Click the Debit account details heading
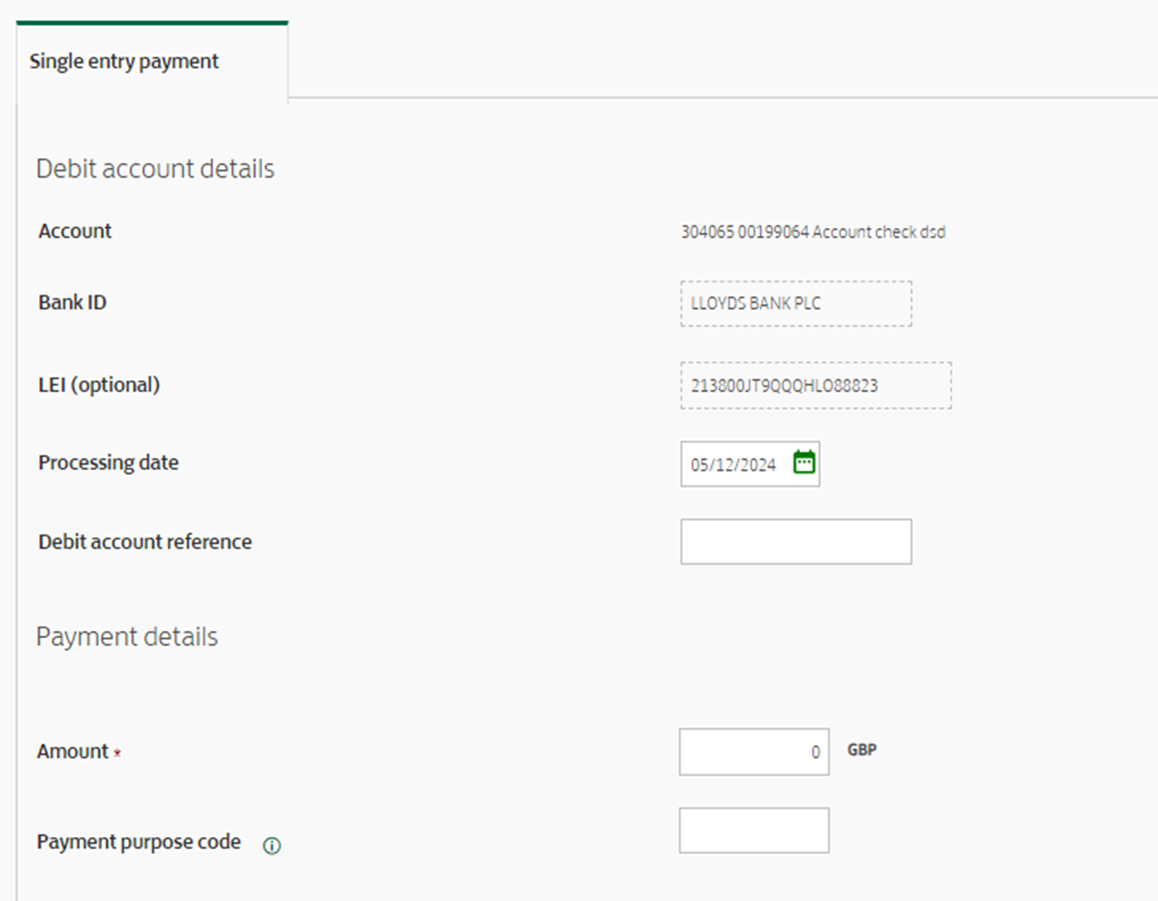The image size is (1158, 901). coord(155,169)
